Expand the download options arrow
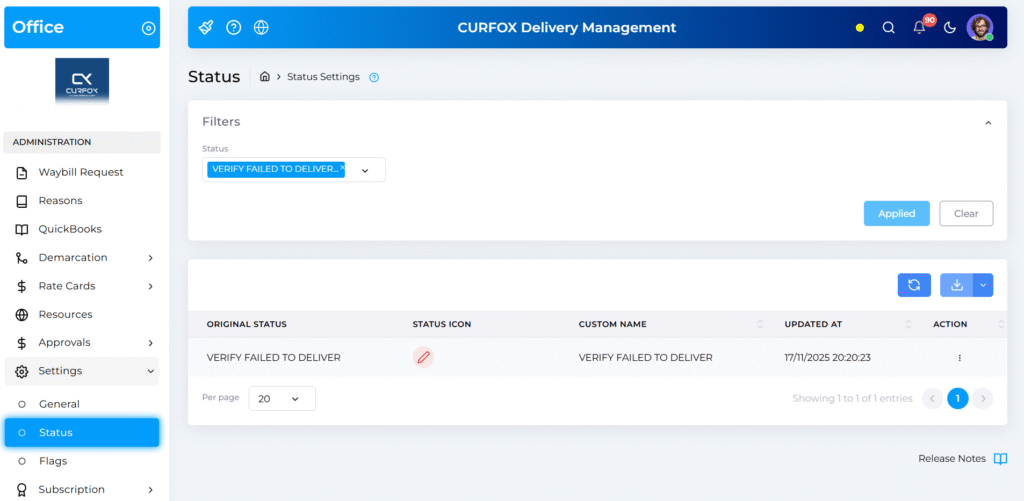The width and height of the screenshot is (1024, 501). point(983,285)
